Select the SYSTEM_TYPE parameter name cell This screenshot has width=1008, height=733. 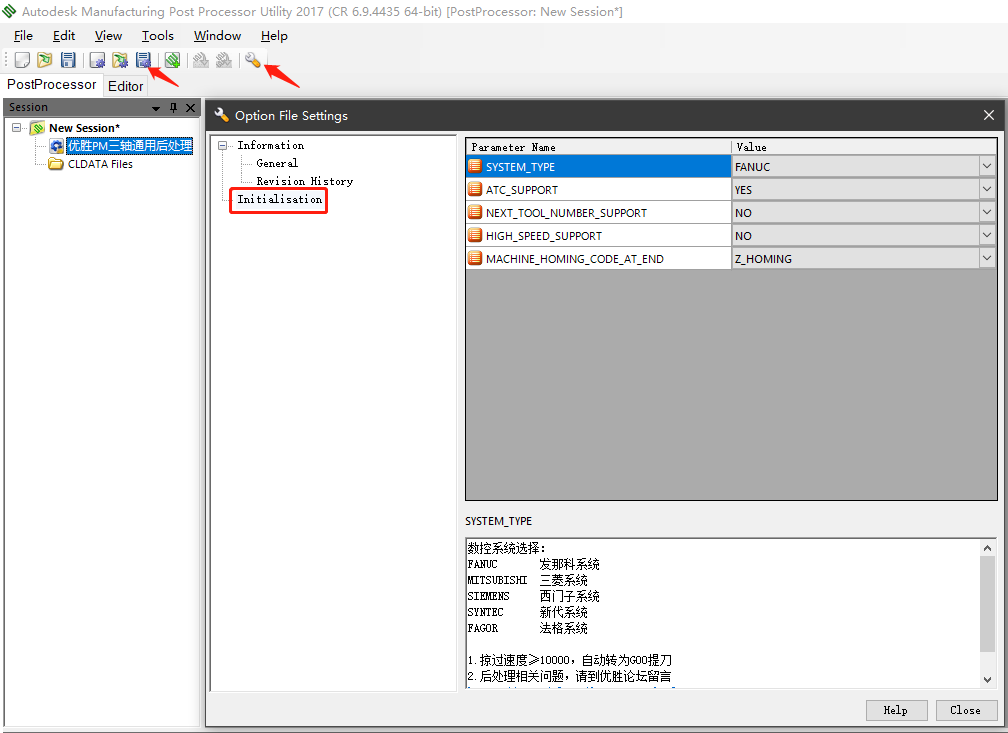(598, 167)
